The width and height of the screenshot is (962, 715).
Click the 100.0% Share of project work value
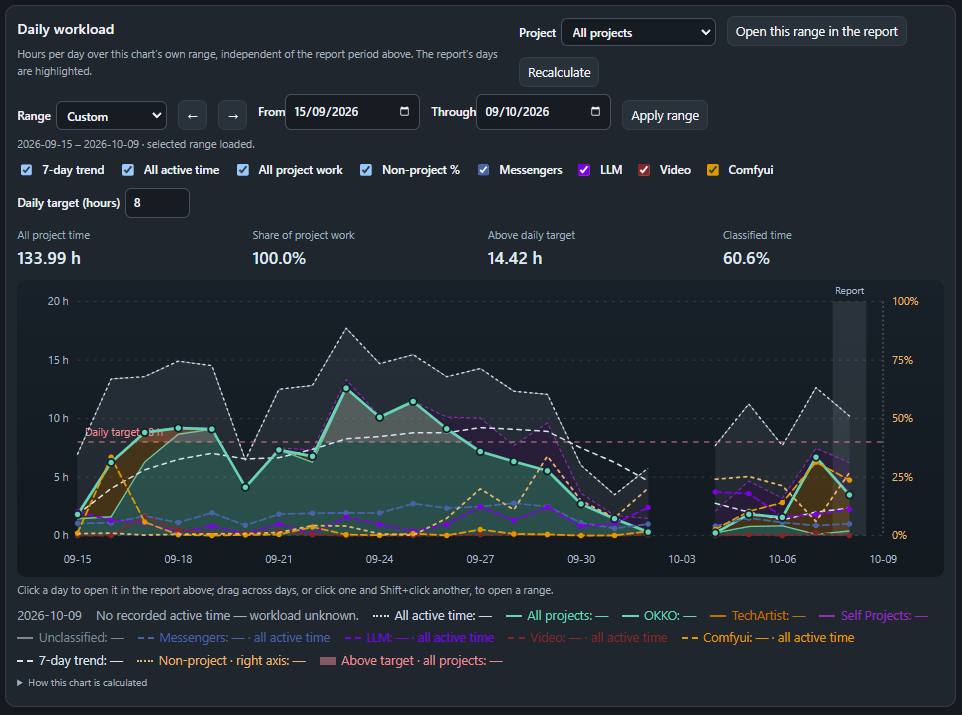279,258
